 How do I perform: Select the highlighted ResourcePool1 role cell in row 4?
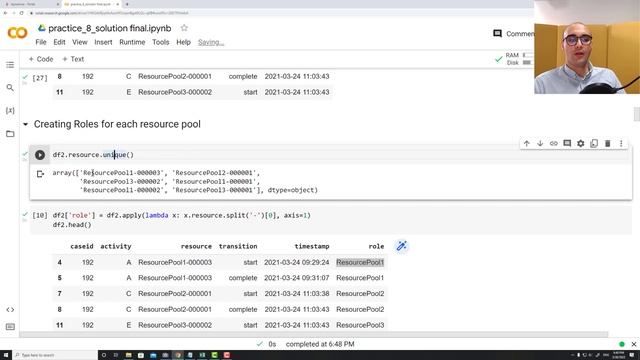pyautogui.click(x=360, y=262)
